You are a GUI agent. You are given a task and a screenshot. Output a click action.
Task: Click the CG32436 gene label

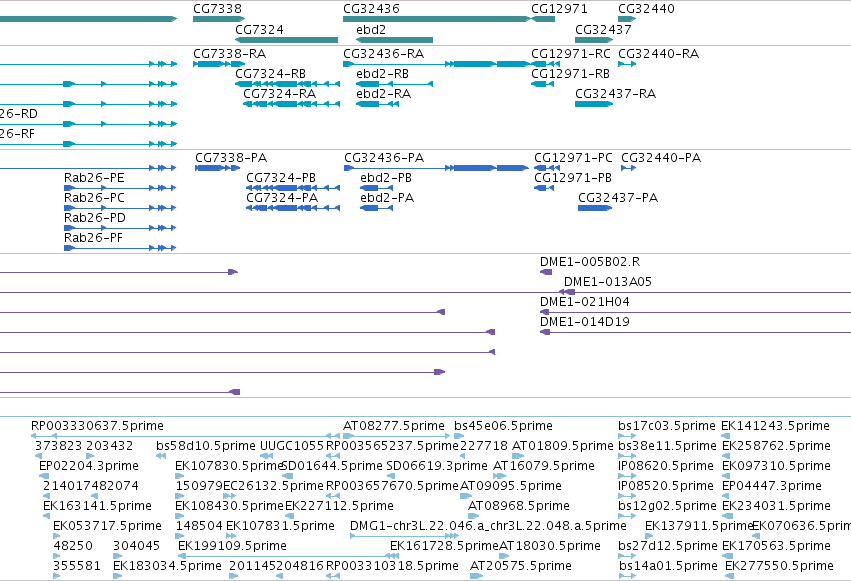(x=371, y=9)
